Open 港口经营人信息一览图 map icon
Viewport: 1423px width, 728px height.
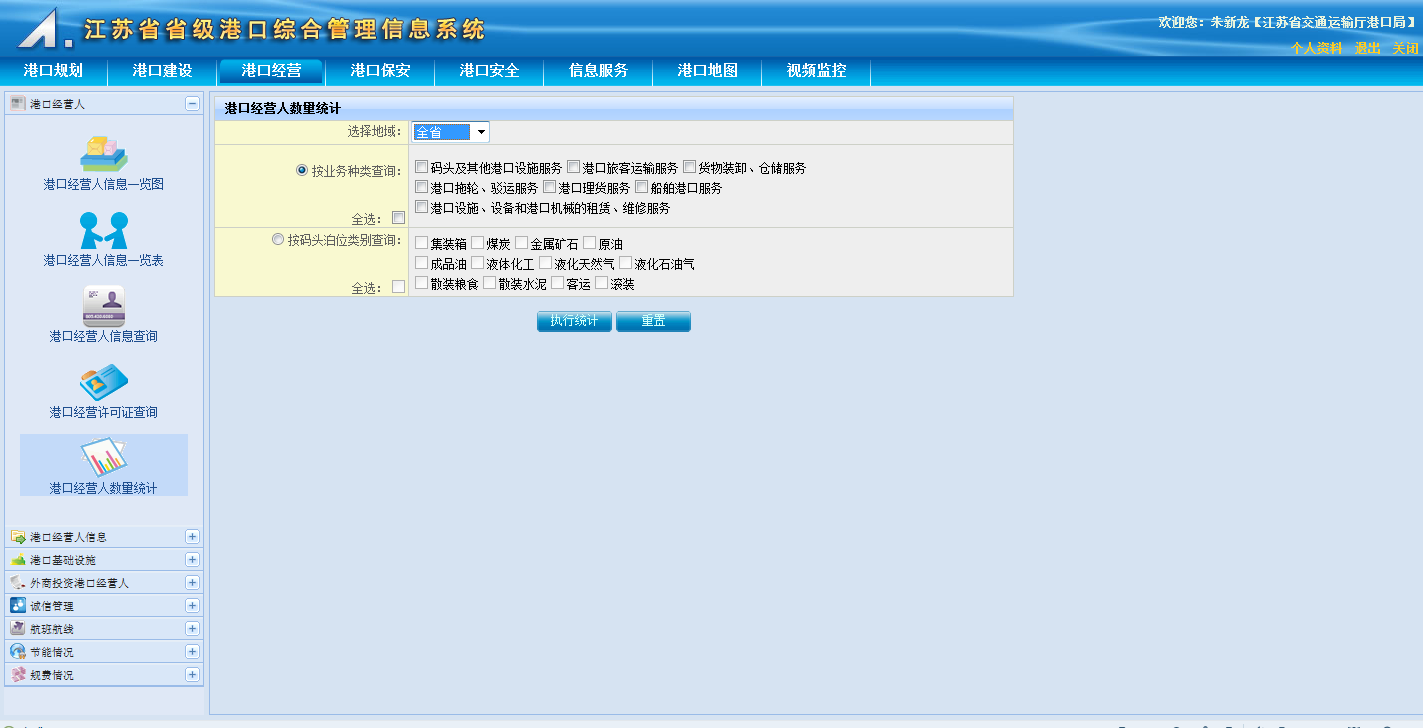pos(104,153)
